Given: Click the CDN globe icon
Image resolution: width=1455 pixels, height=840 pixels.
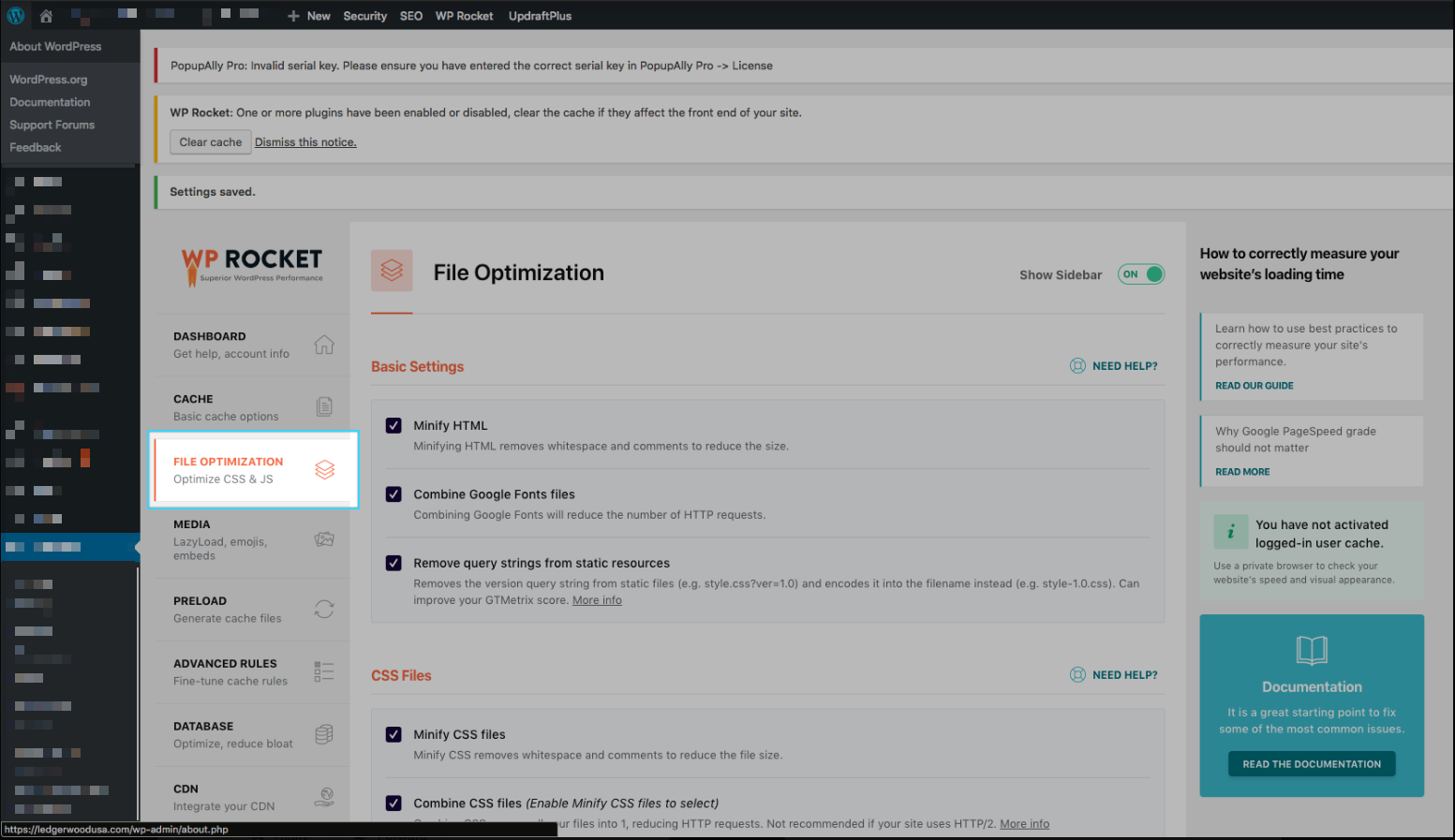Looking at the screenshot, I should point(324,797).
